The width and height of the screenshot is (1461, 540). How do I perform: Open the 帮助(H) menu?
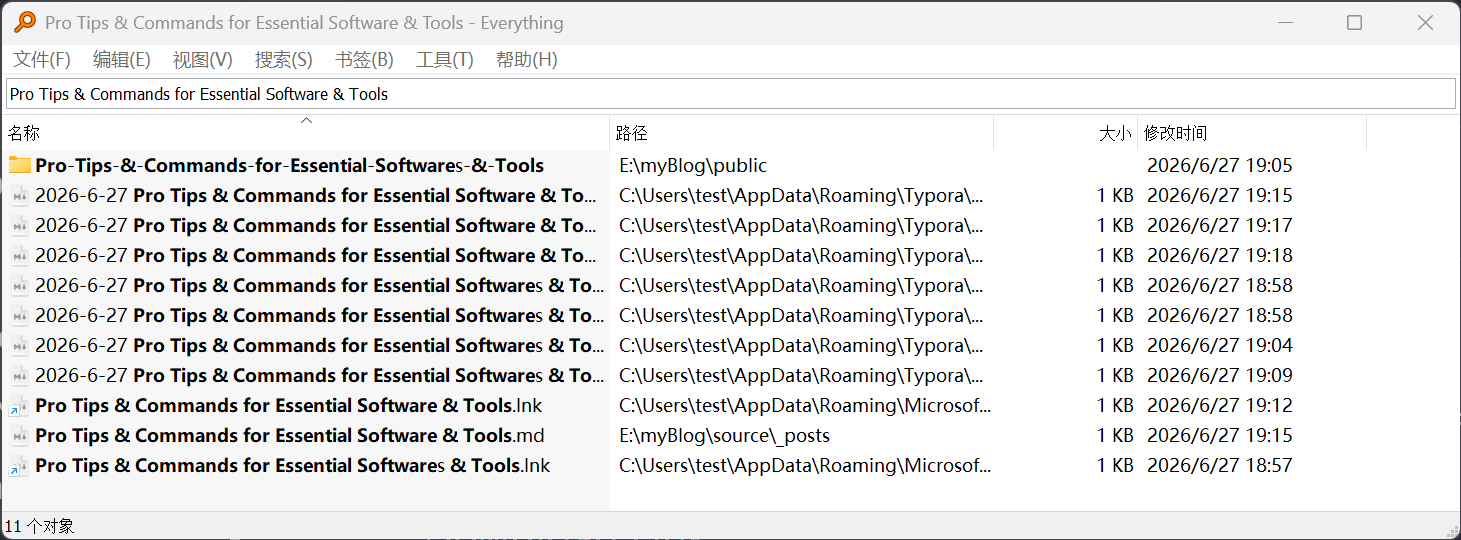(x=527, y=60)
